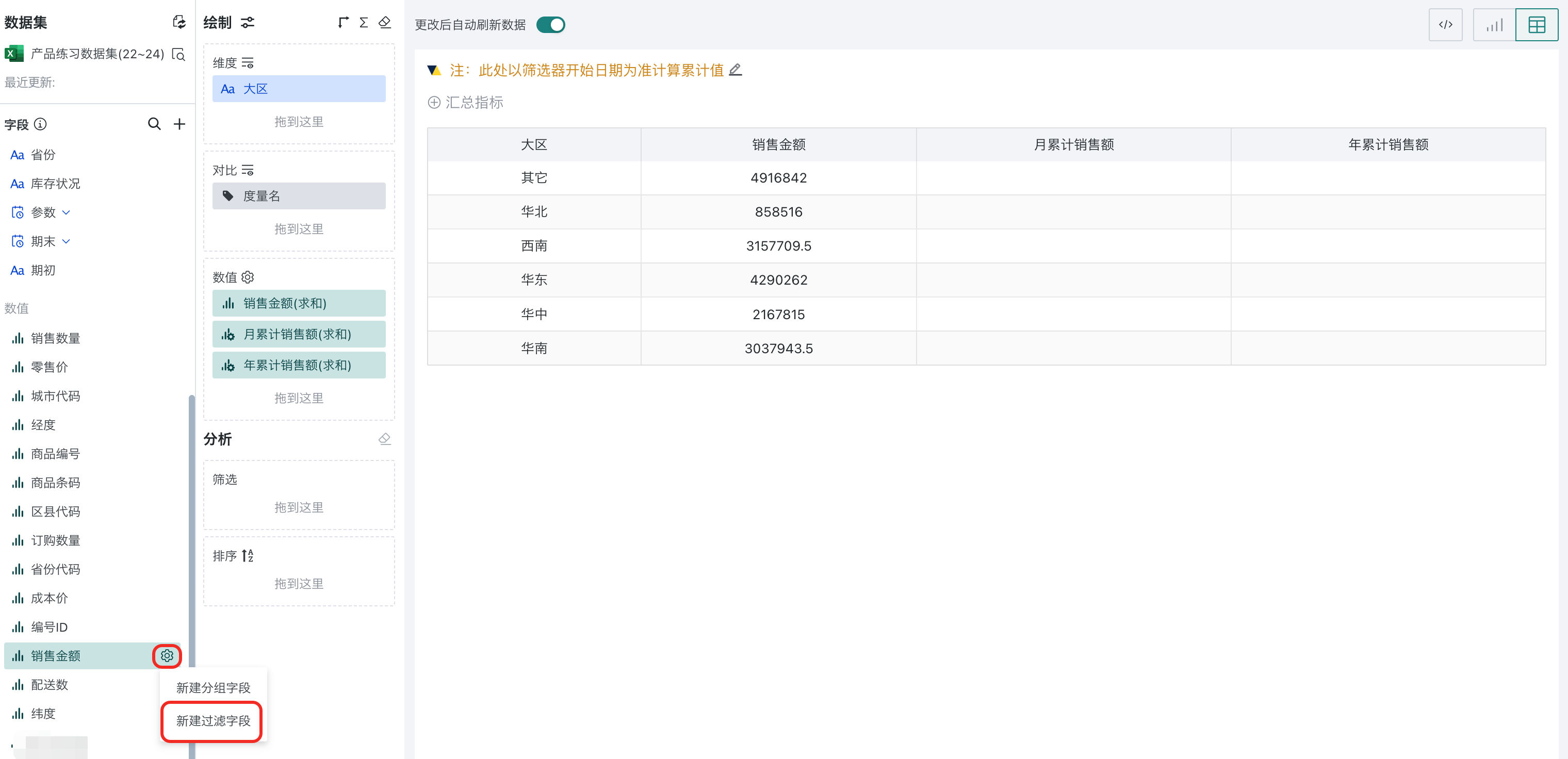The width and height of the screenshot is (1568, 759).
Task: Click the Excel dataset icon
Action: pyautogui.click(x=13, y=54)
